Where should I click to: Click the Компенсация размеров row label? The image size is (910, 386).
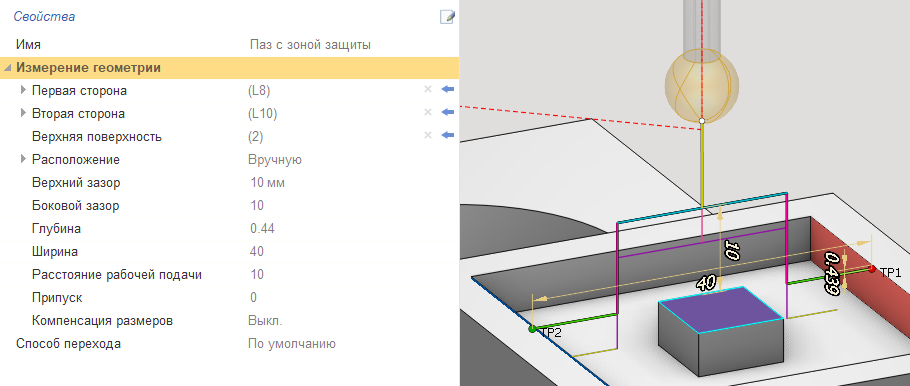click(x=103, y=320)
